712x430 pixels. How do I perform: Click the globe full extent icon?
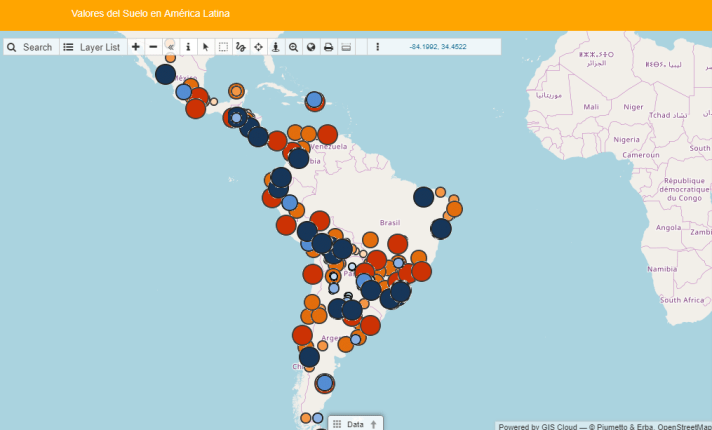coord(311,47)
